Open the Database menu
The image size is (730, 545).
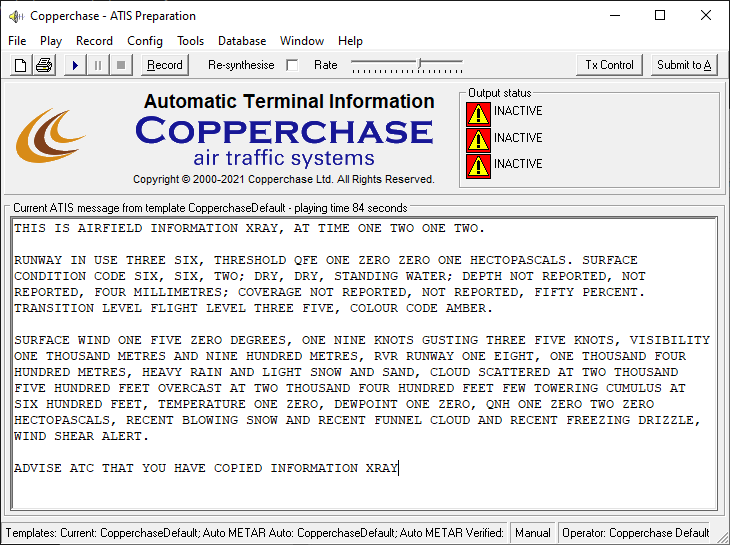[242, 41]
